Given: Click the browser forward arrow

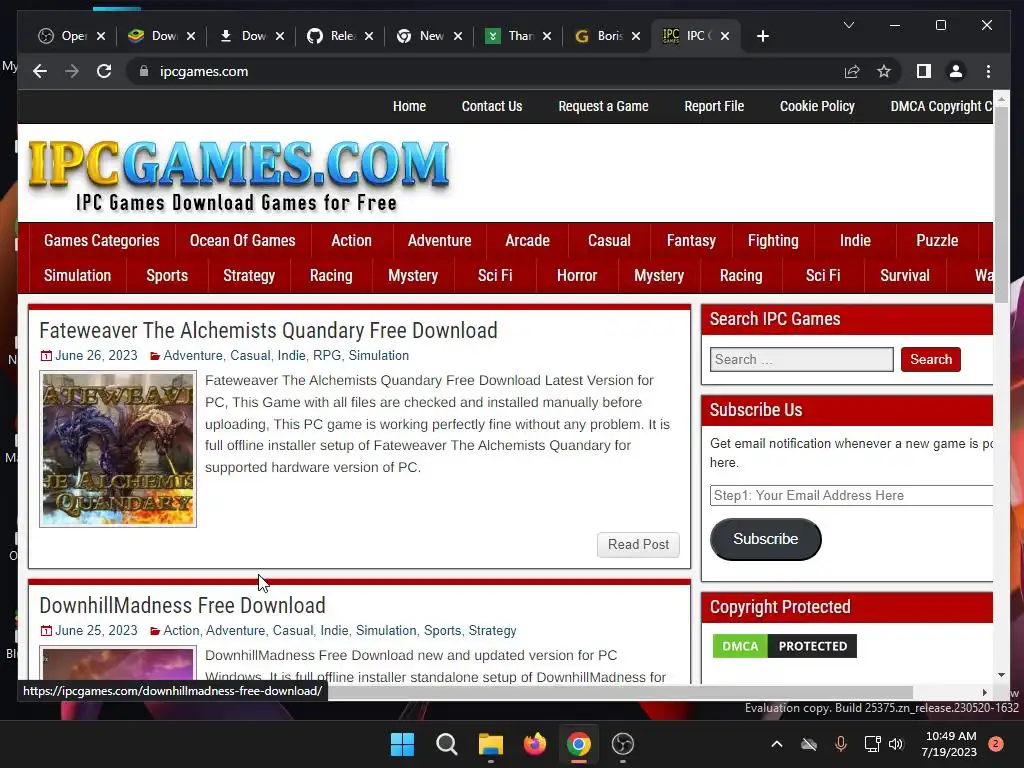Looking at the screenshot, I should [x=72, y=71].
